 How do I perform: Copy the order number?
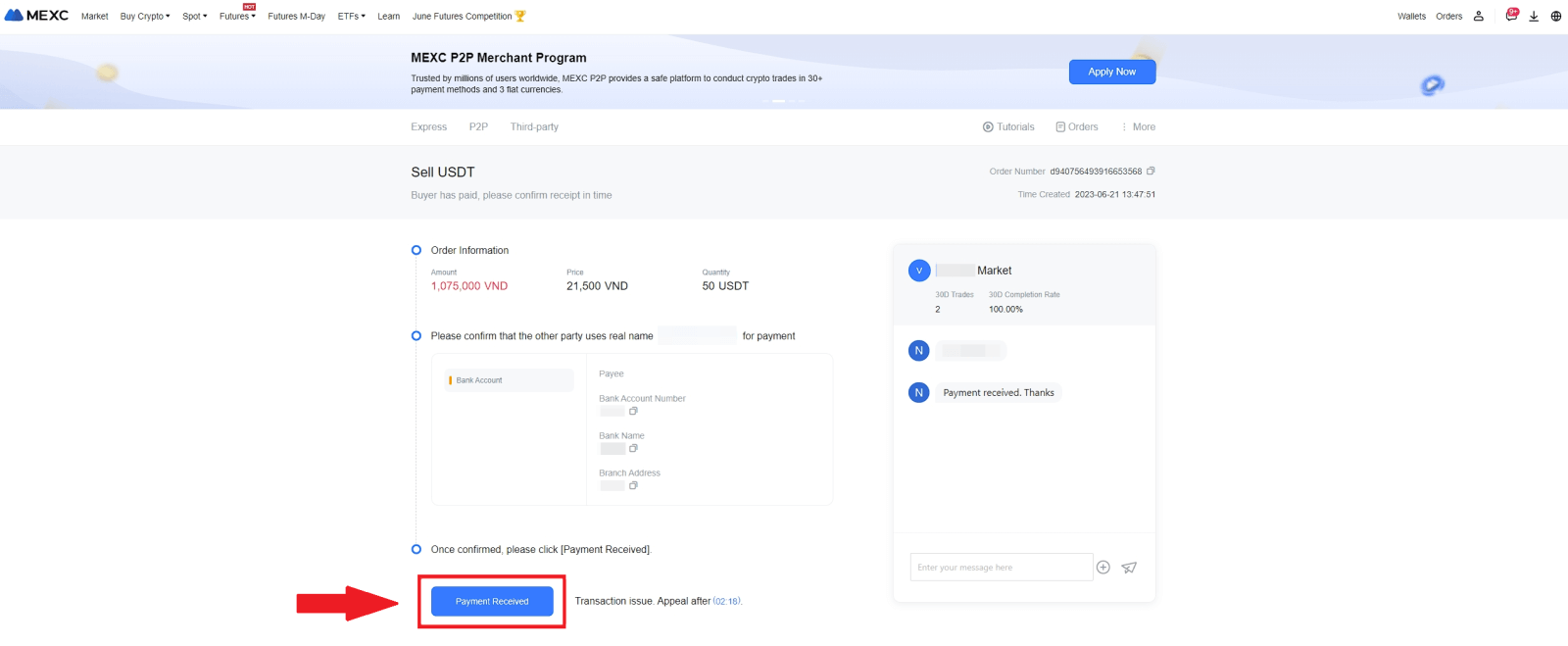coord(1151,171)
